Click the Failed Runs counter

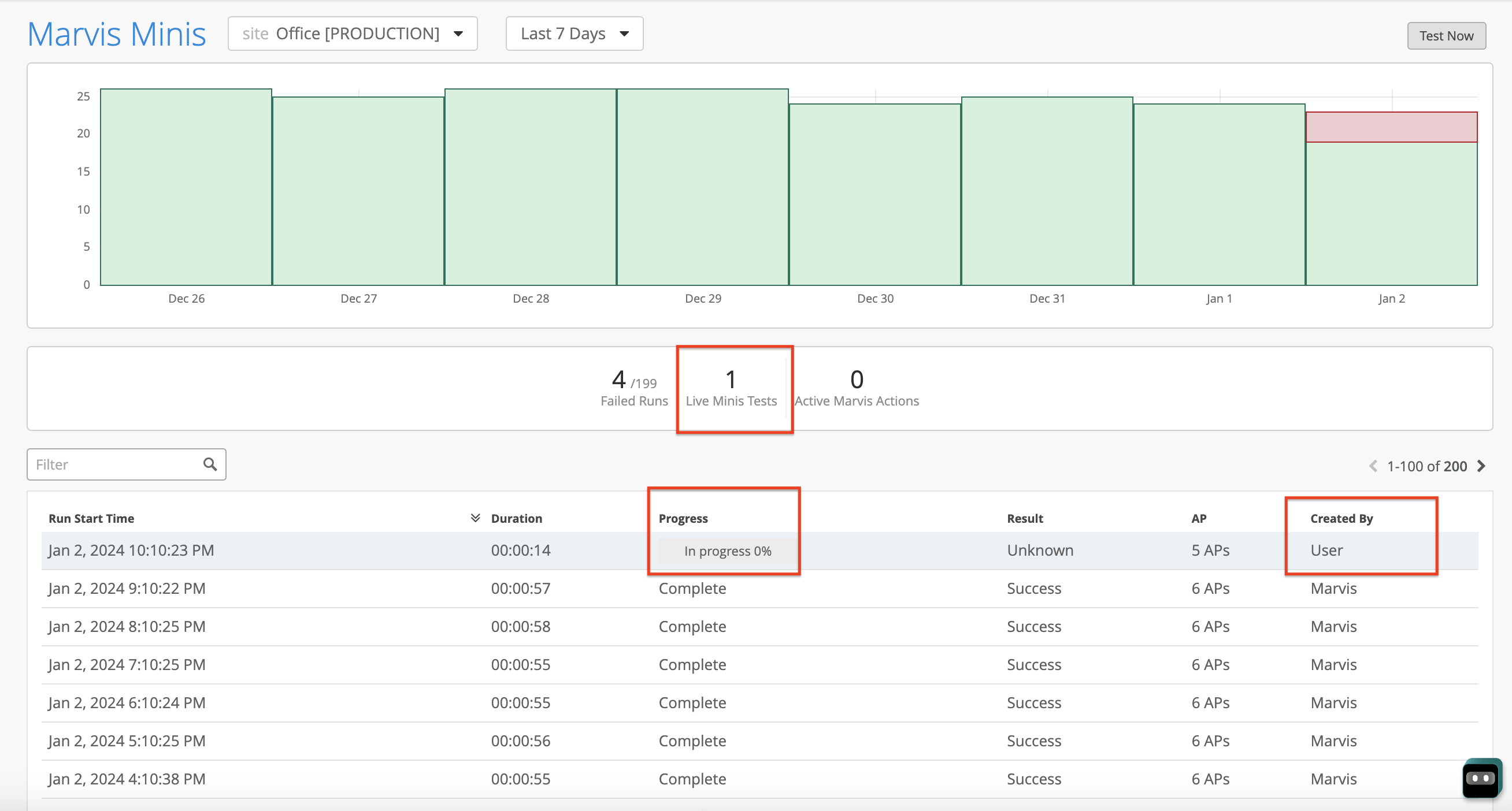point(634,388)
